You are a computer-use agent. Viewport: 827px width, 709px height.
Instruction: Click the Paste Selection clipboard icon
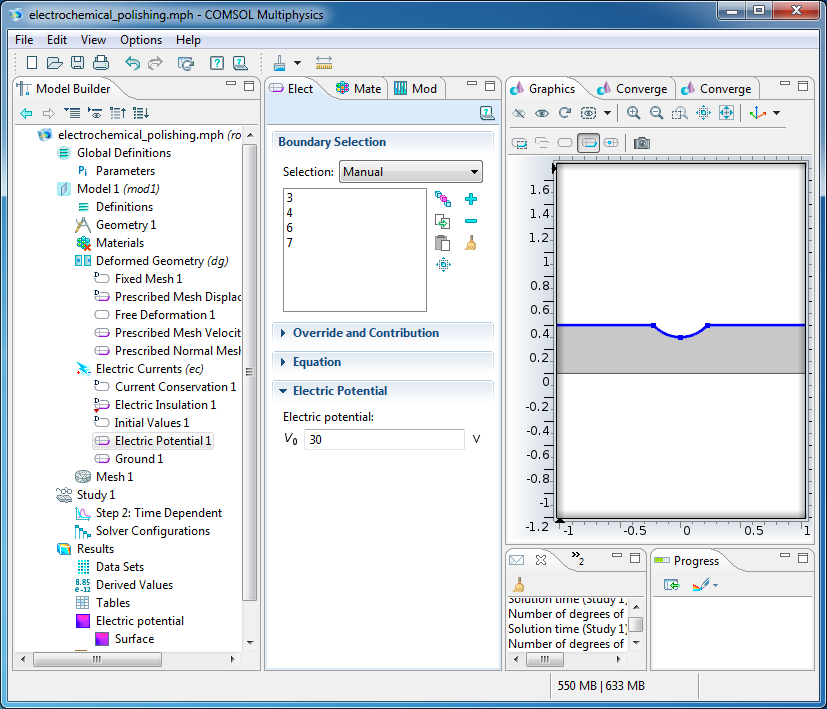coord(443,243)
